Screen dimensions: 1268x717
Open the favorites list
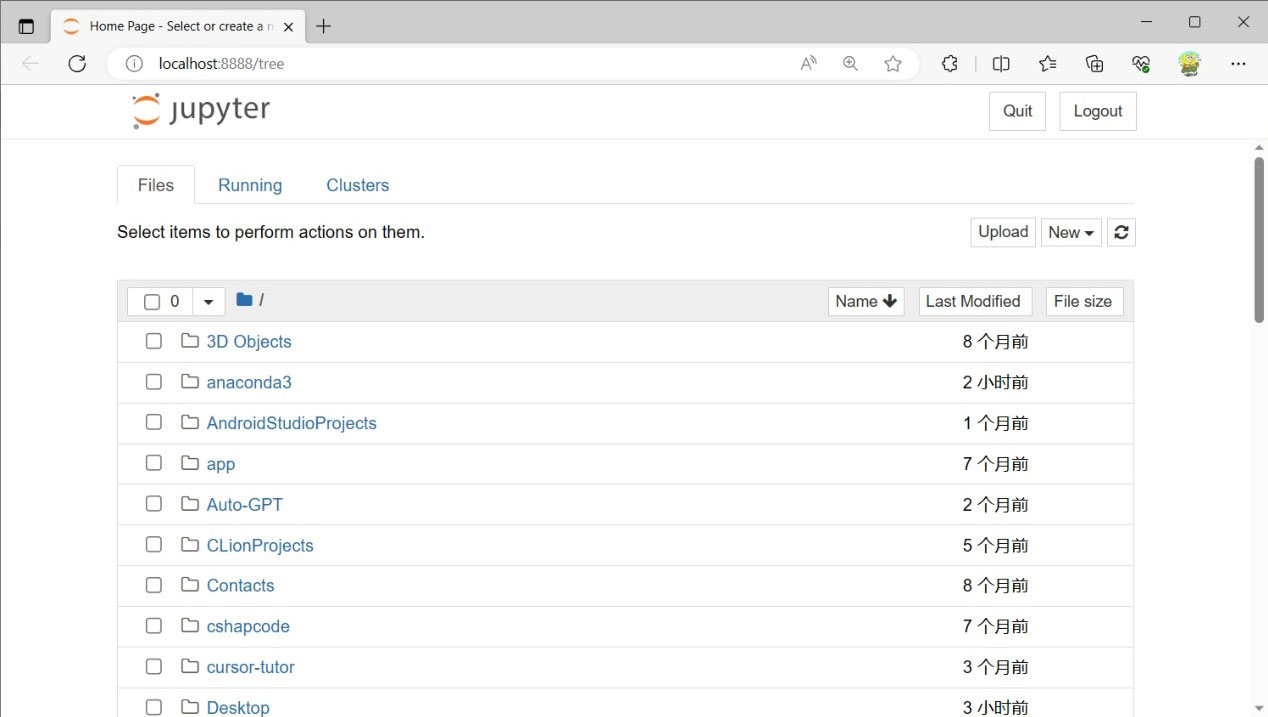tap(1047, 64)
